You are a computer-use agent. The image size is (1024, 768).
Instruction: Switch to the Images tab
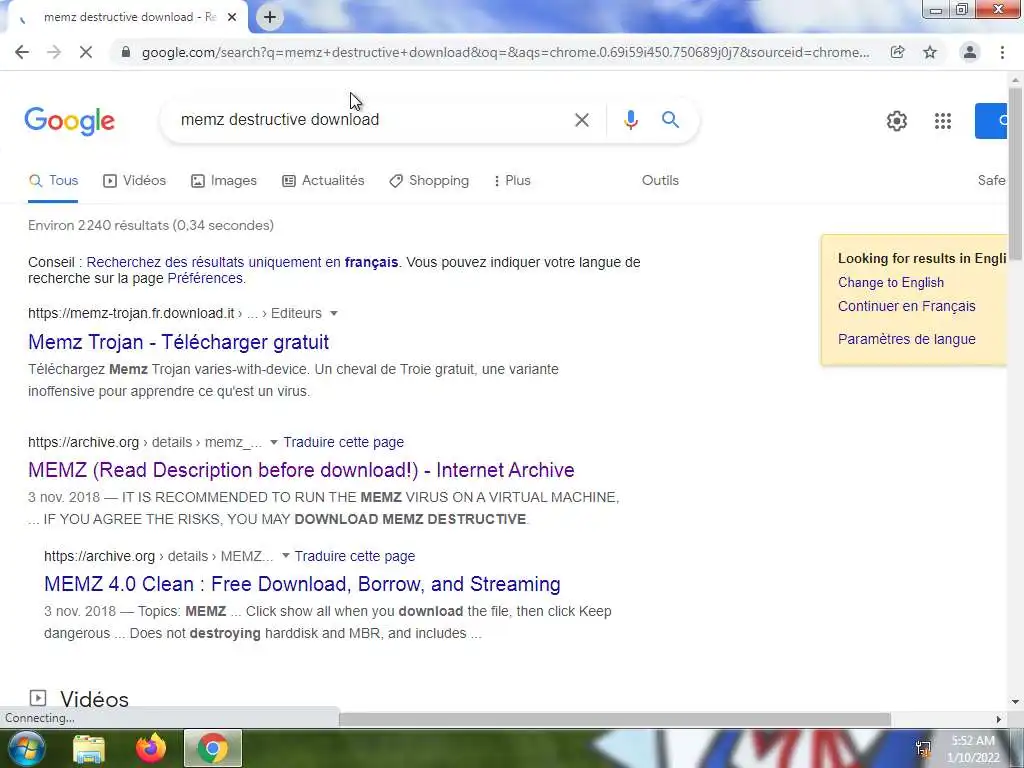pos(224,181)
